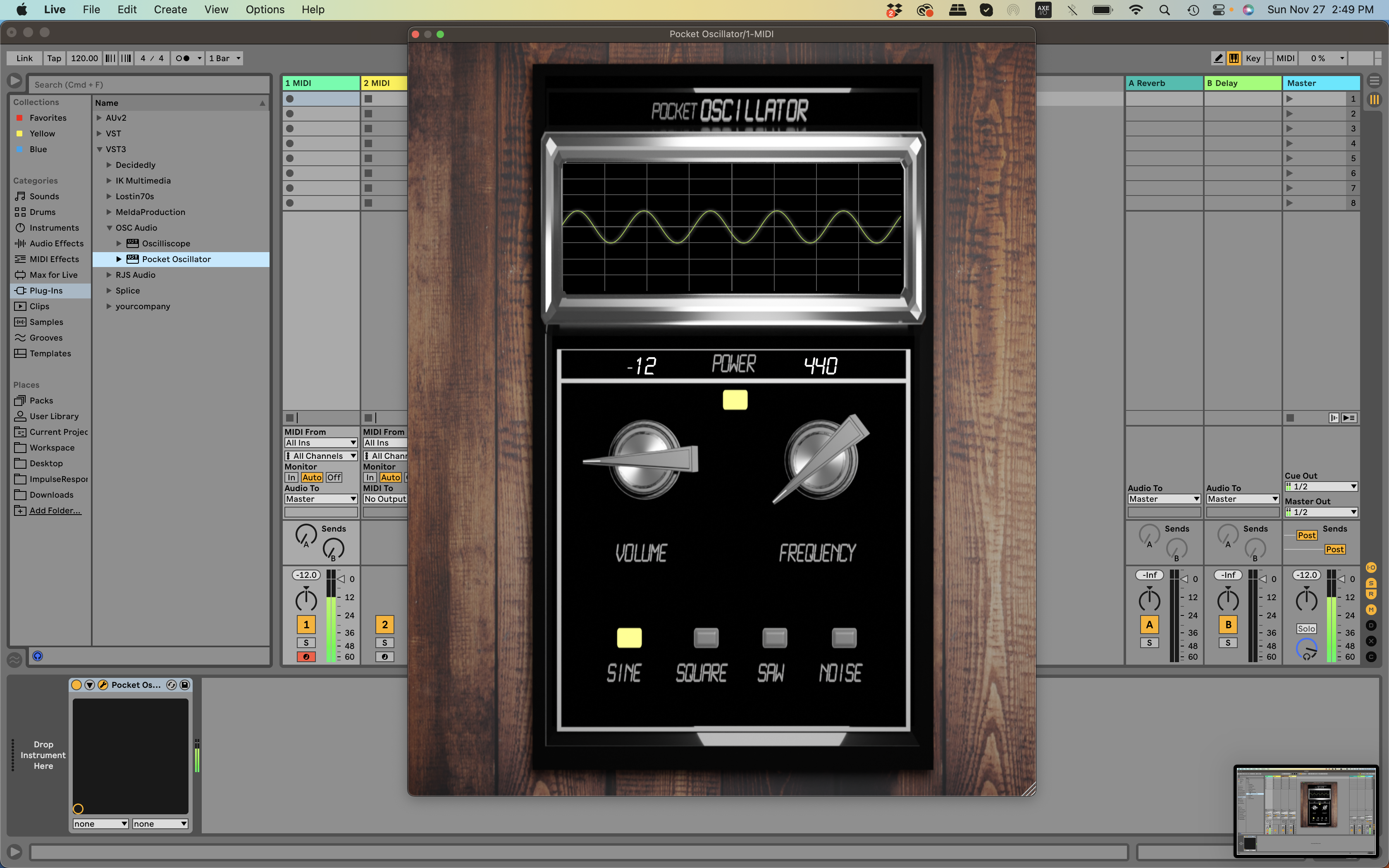This screenshot has height=868, width=1389.
Task: Open the 1 Bar quantization dropdown
Action: pyautogui.click(x=224, y=58)
